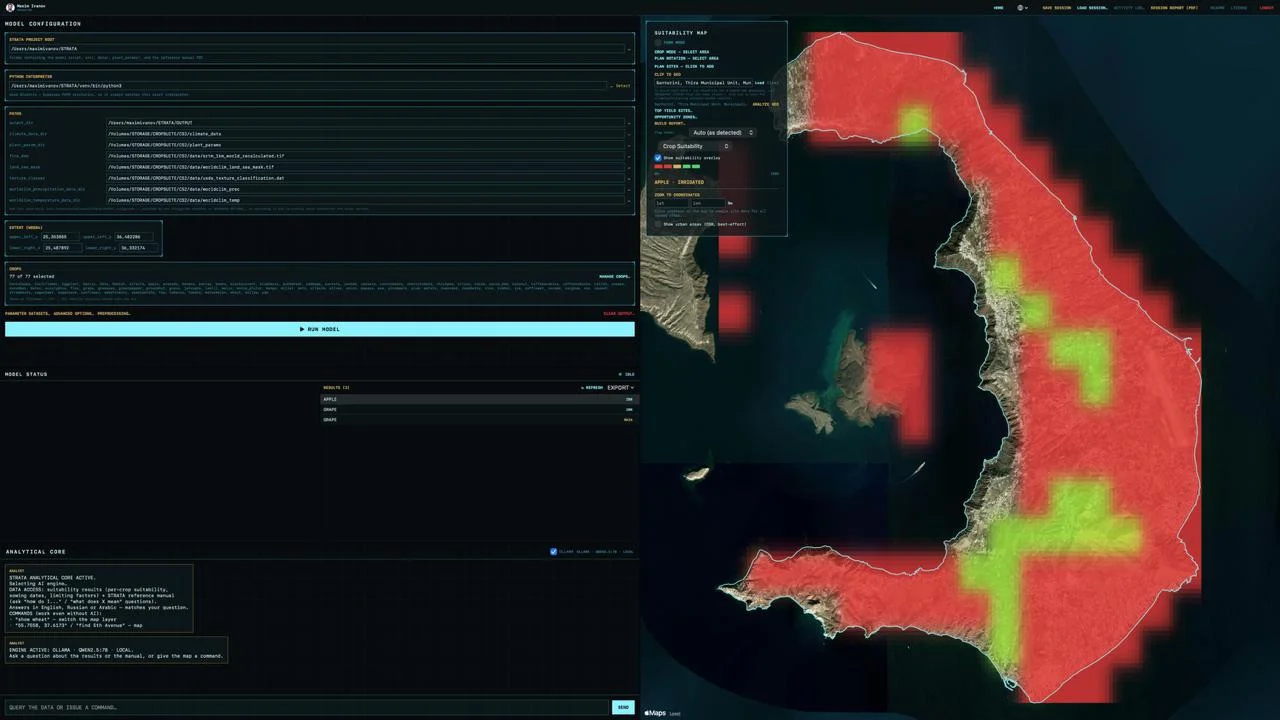Click the Manage Crops link
The image size is (1280, 720).
click(614, 276)
